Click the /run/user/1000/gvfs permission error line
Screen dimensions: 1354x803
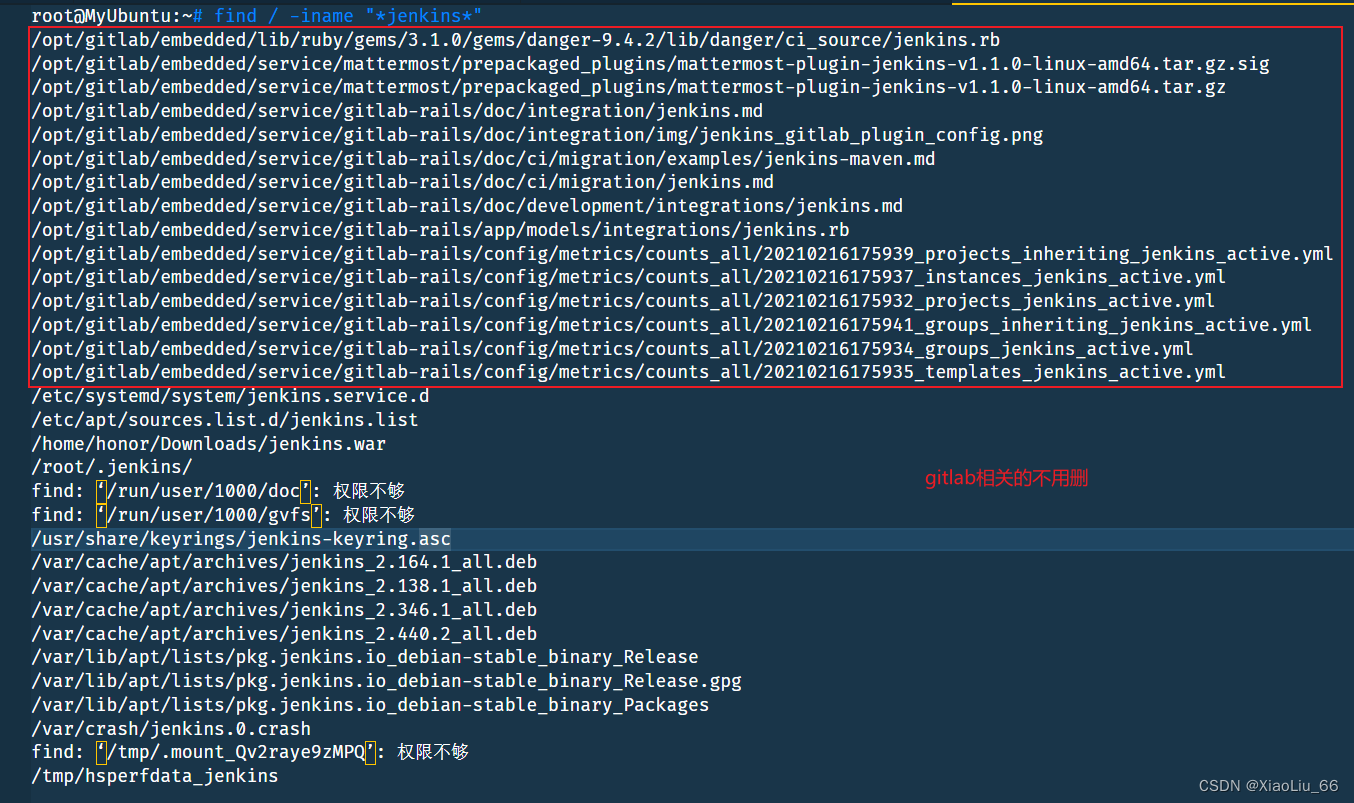[x=223, y=515]
